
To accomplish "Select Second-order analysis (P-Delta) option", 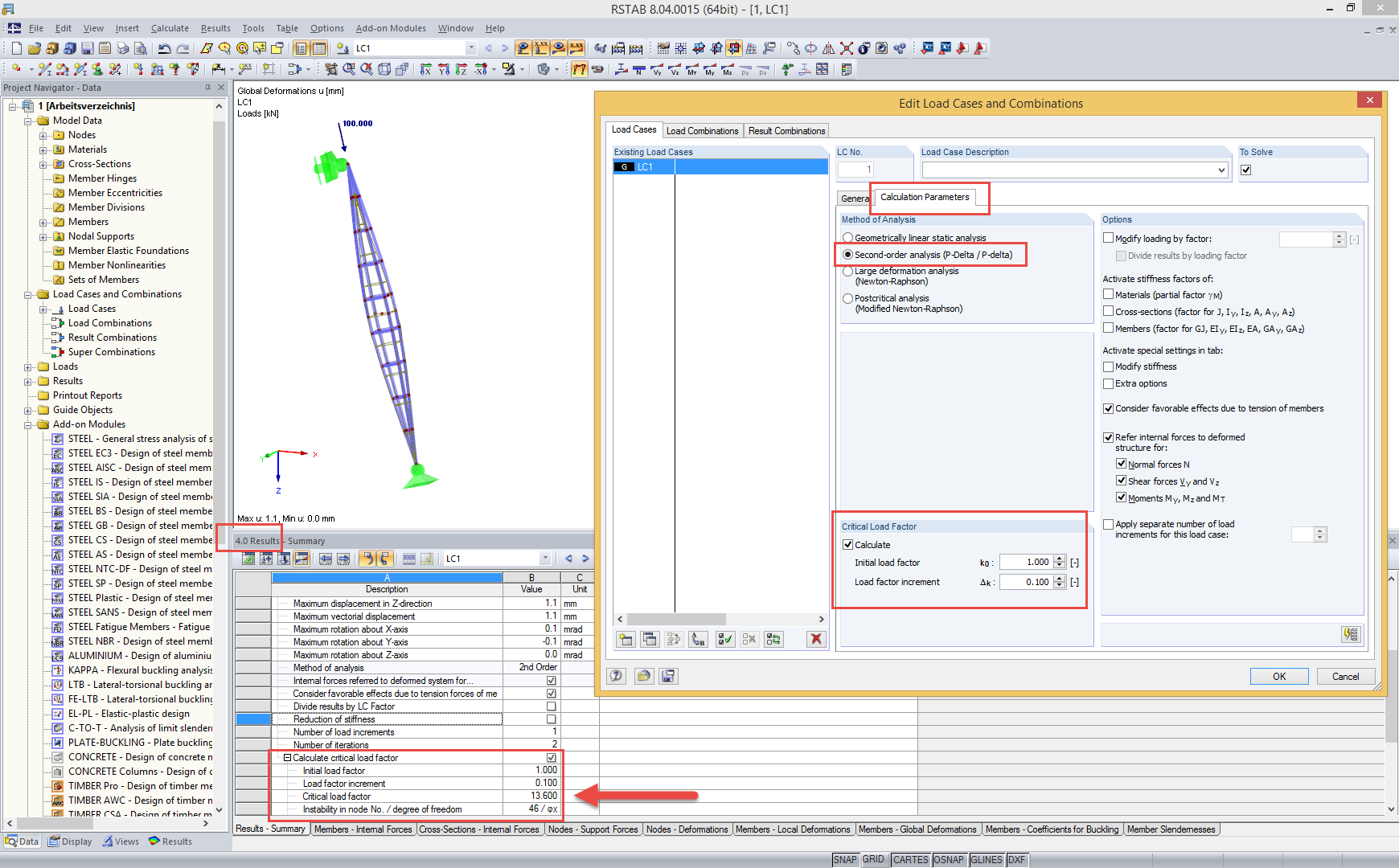I will point(847,255).
